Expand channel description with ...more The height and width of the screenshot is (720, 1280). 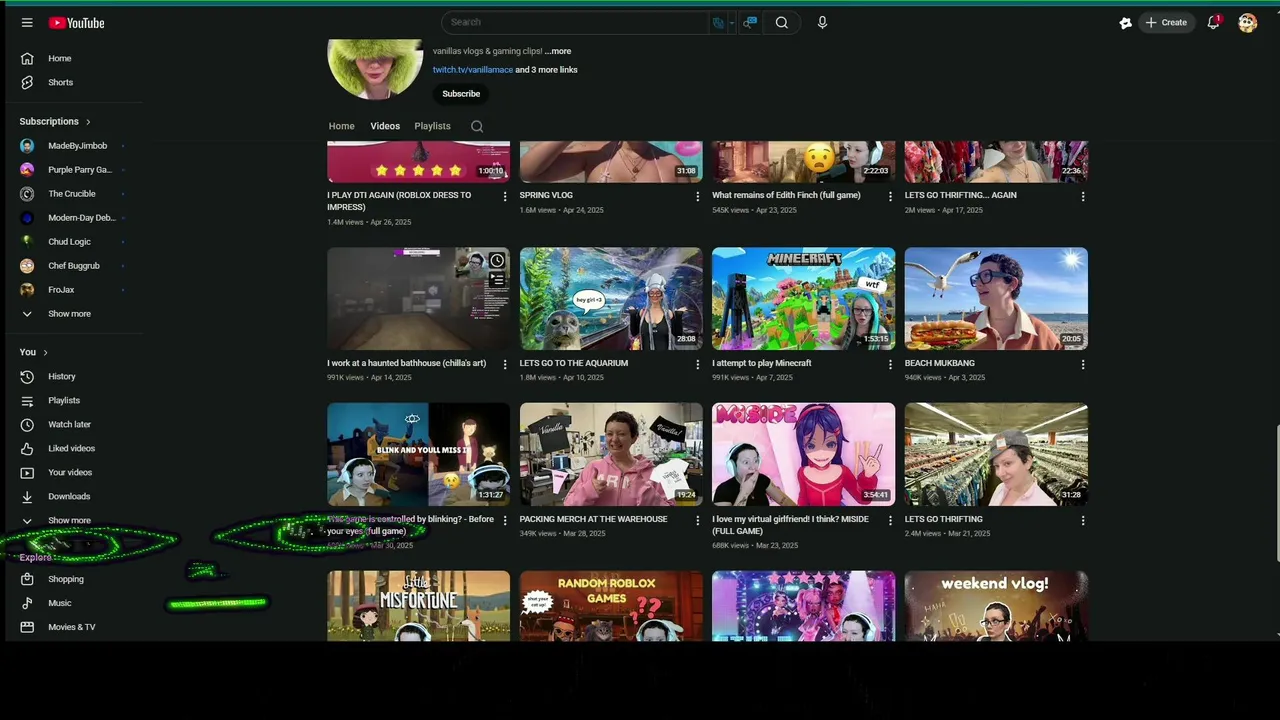point(558,51)
